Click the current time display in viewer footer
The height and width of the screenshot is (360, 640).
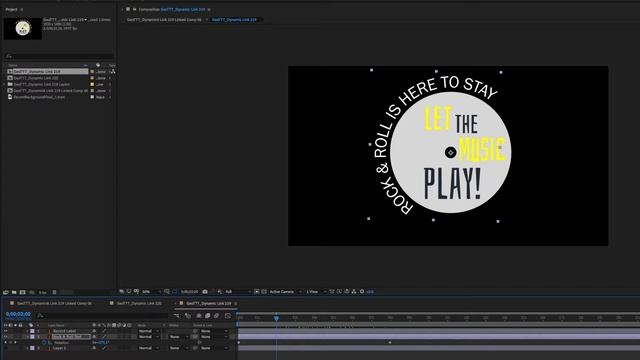coord(189,291)
